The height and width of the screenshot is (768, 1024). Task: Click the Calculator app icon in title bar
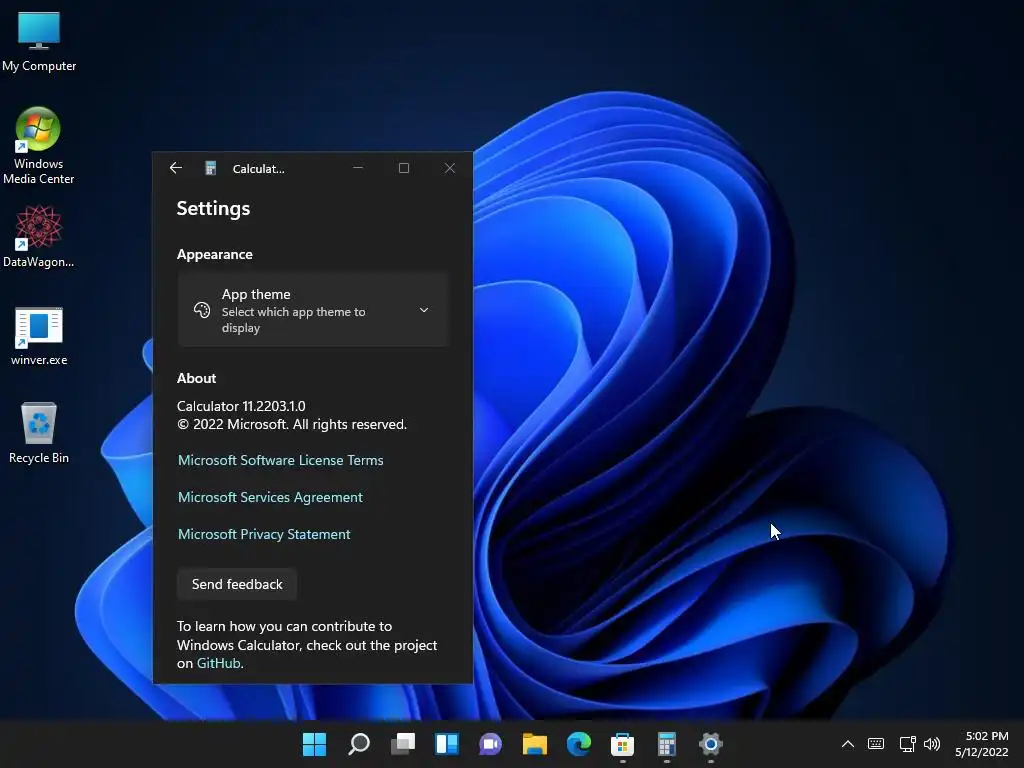210,168
